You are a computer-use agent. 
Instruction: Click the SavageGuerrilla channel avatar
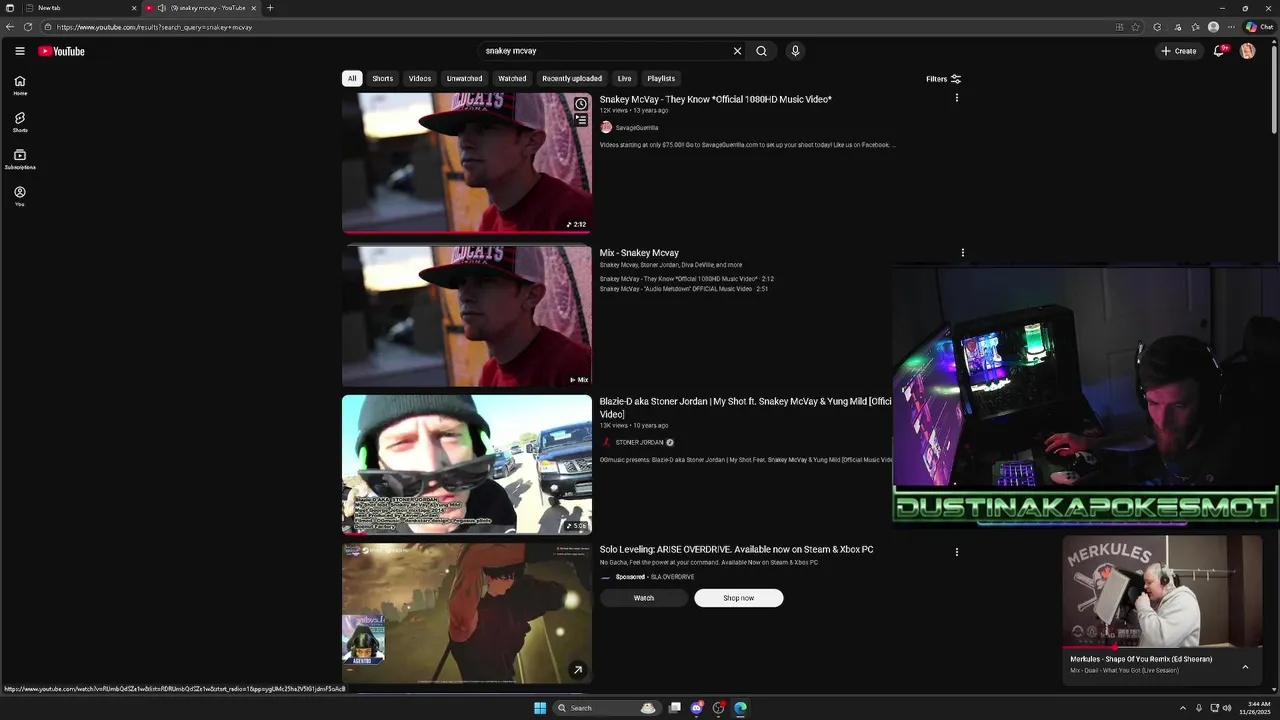pos(606,127)
